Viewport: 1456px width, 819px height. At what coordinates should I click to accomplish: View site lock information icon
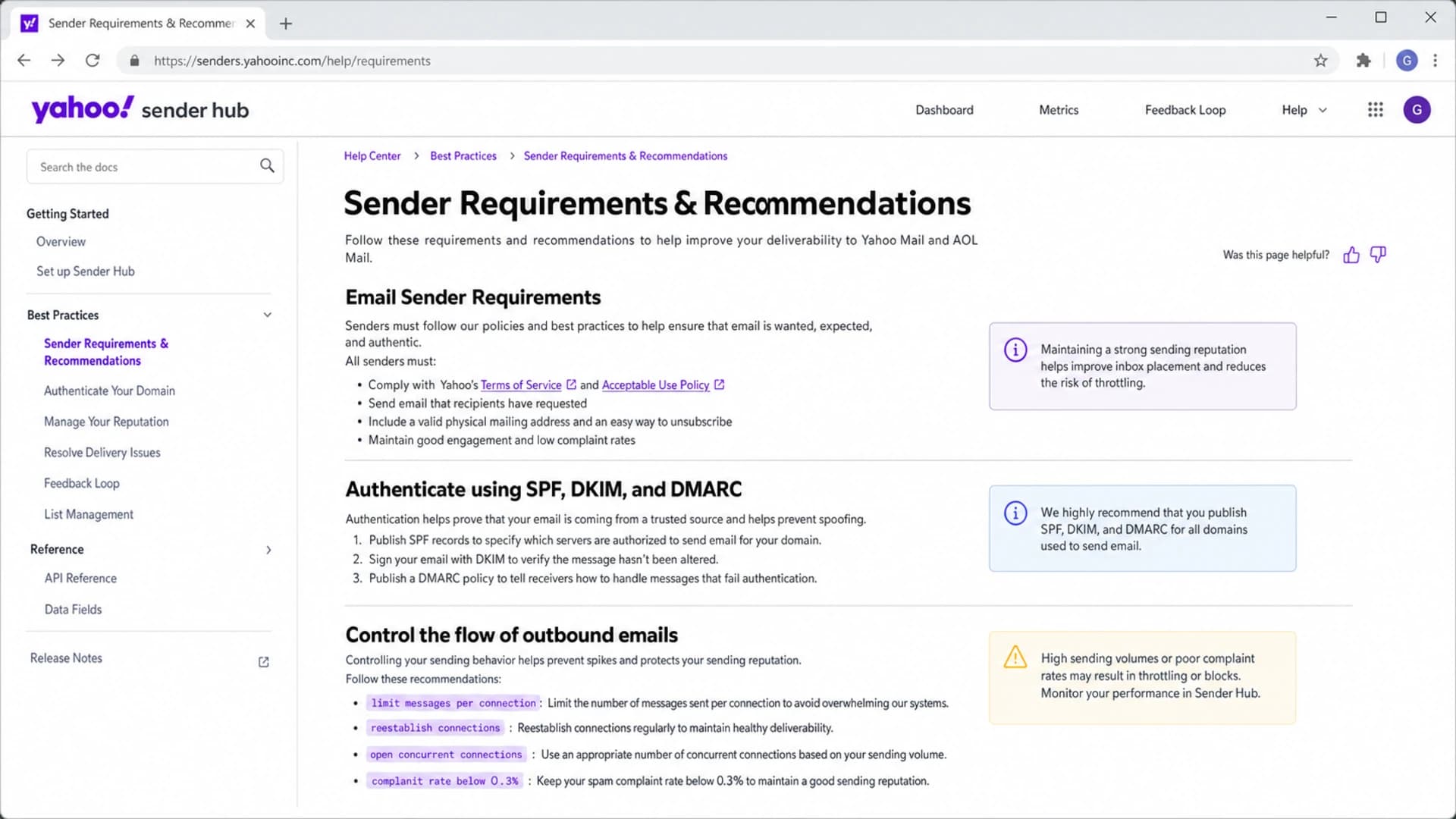pos(134,61)
